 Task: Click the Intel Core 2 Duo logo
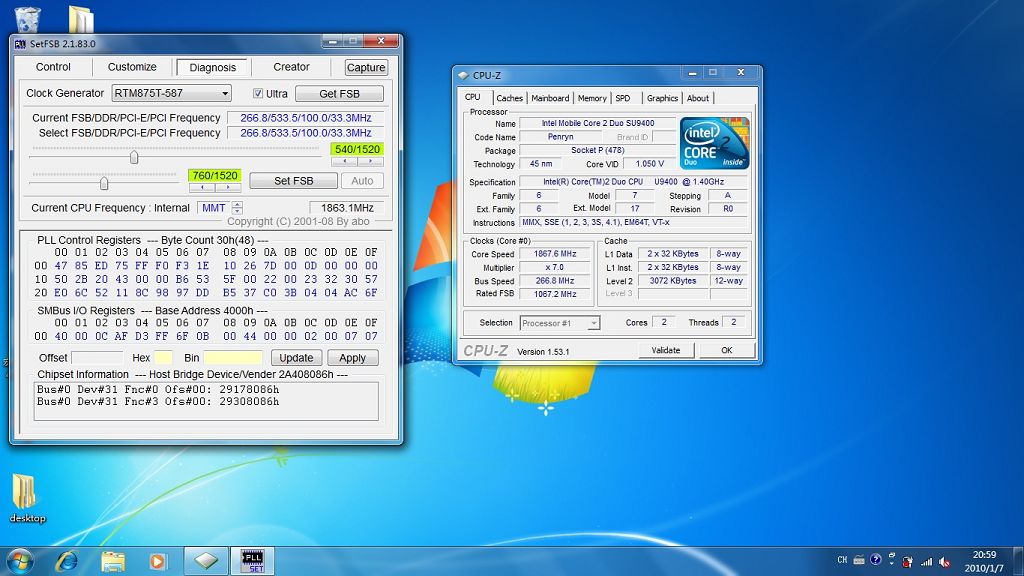coord(714,143)
